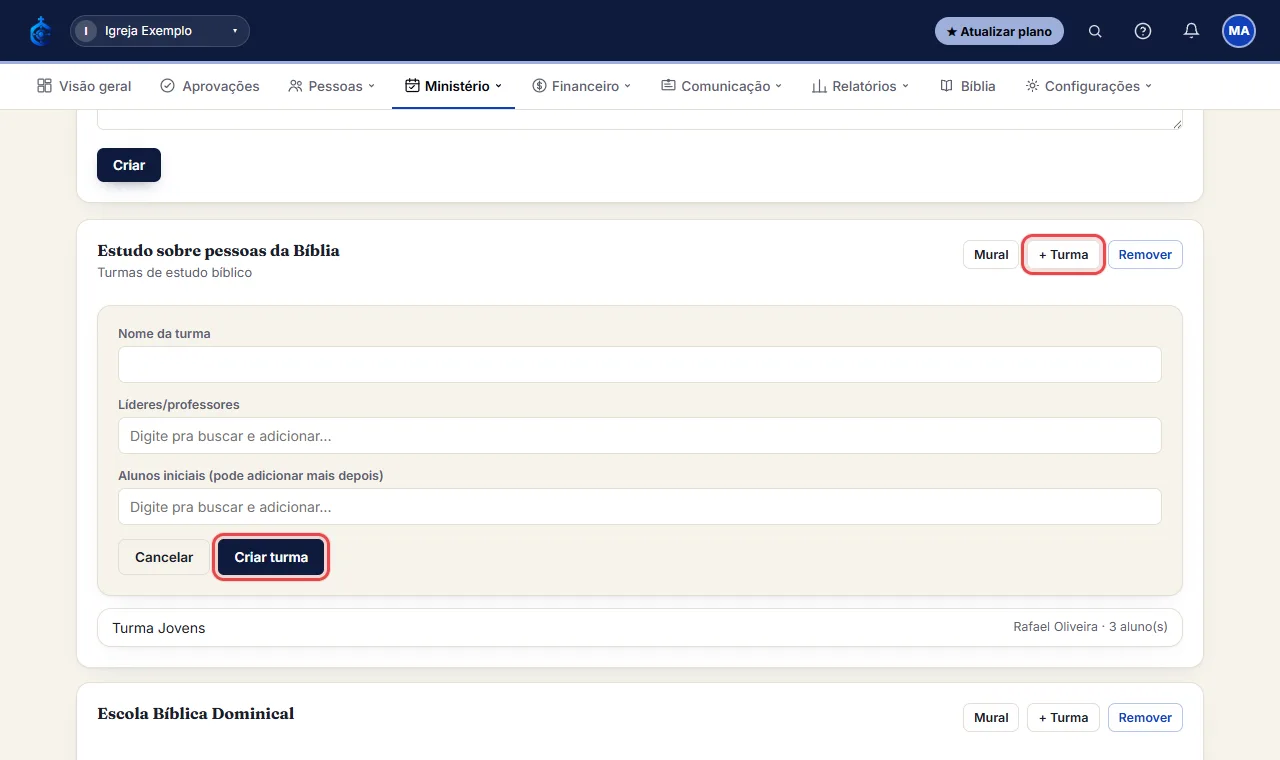Open the Igreja Exemplo church selector
Screen dimensions: 1280x760
(x=160, y=31)
